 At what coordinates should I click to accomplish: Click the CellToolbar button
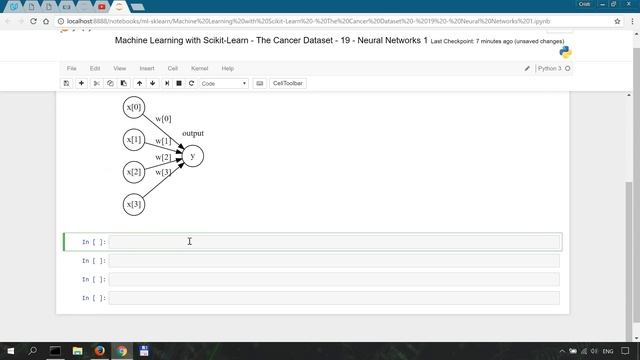pyautogui.click(x=288, y=83)
